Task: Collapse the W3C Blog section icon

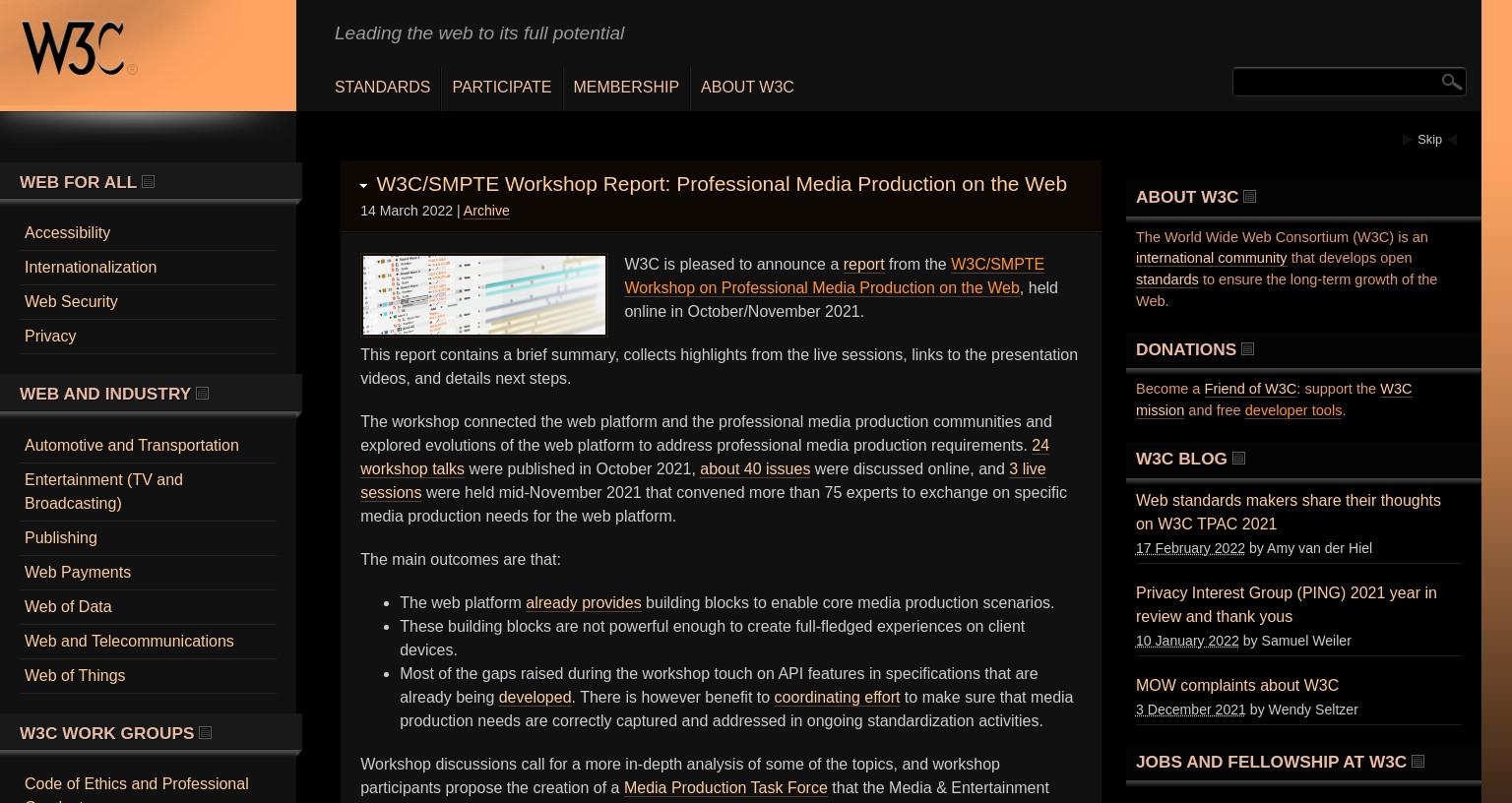Action: click(1238, 459)
